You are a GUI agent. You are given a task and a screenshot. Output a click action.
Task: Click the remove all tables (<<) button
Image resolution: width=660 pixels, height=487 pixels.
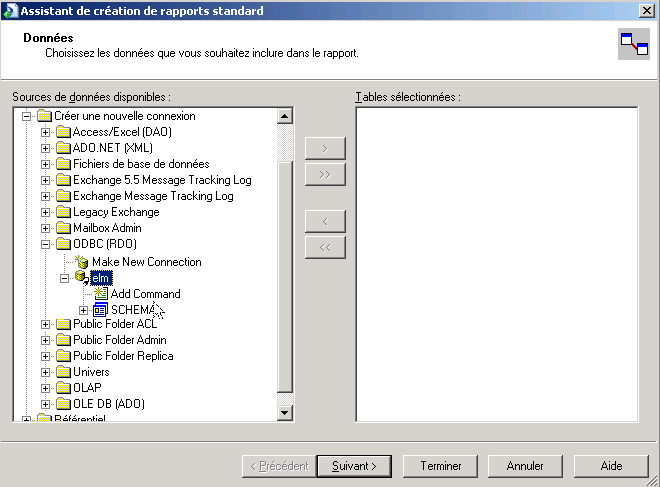[x=325, y=247]
